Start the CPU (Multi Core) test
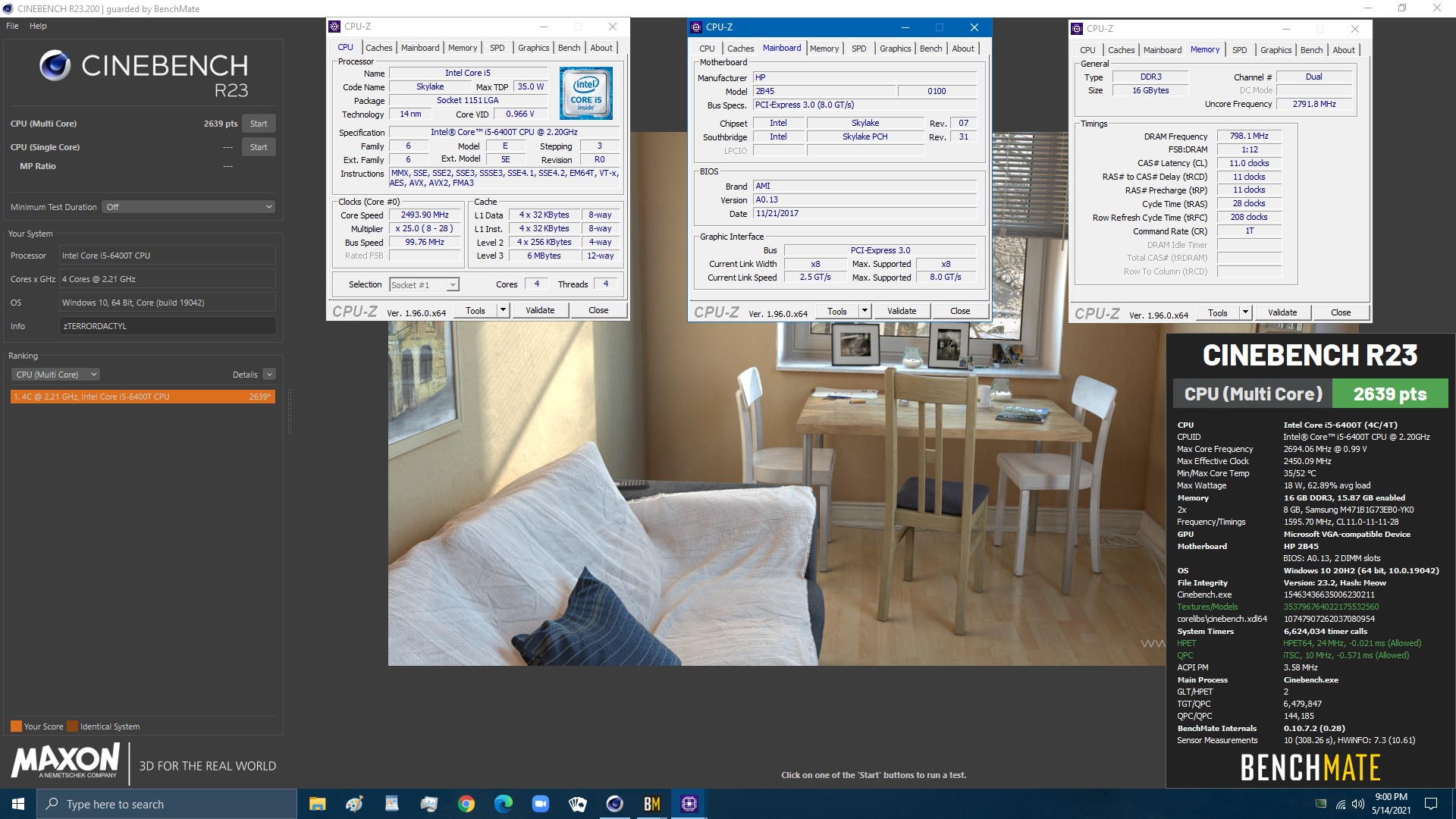1456x819 pixels. [x=259, y=124]
